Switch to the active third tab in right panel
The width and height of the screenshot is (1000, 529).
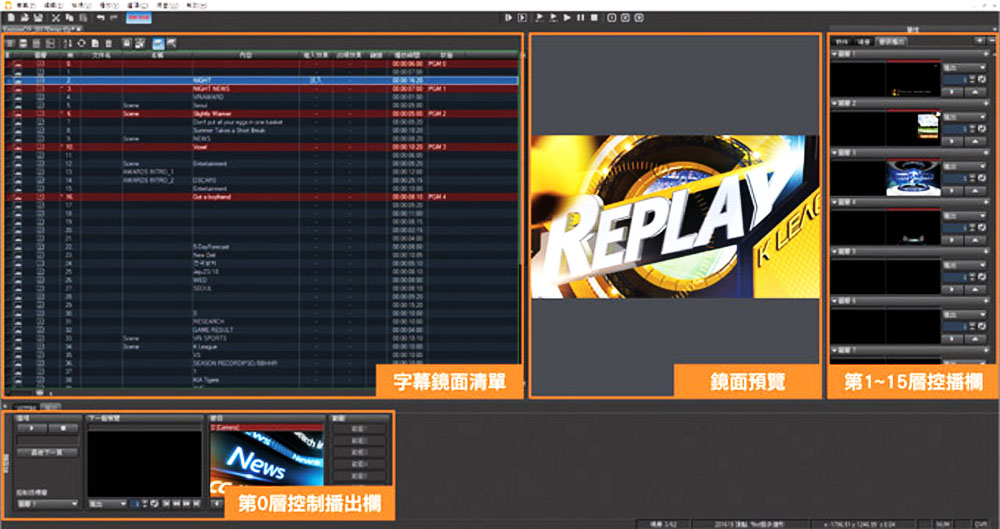(x=892, y=42)
